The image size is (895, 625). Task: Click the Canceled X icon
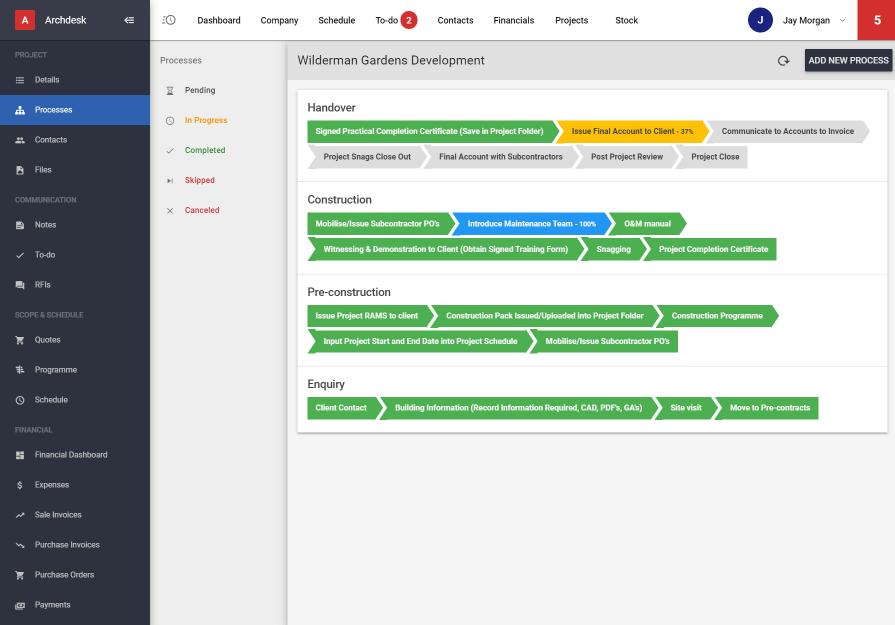pos(170,211)
